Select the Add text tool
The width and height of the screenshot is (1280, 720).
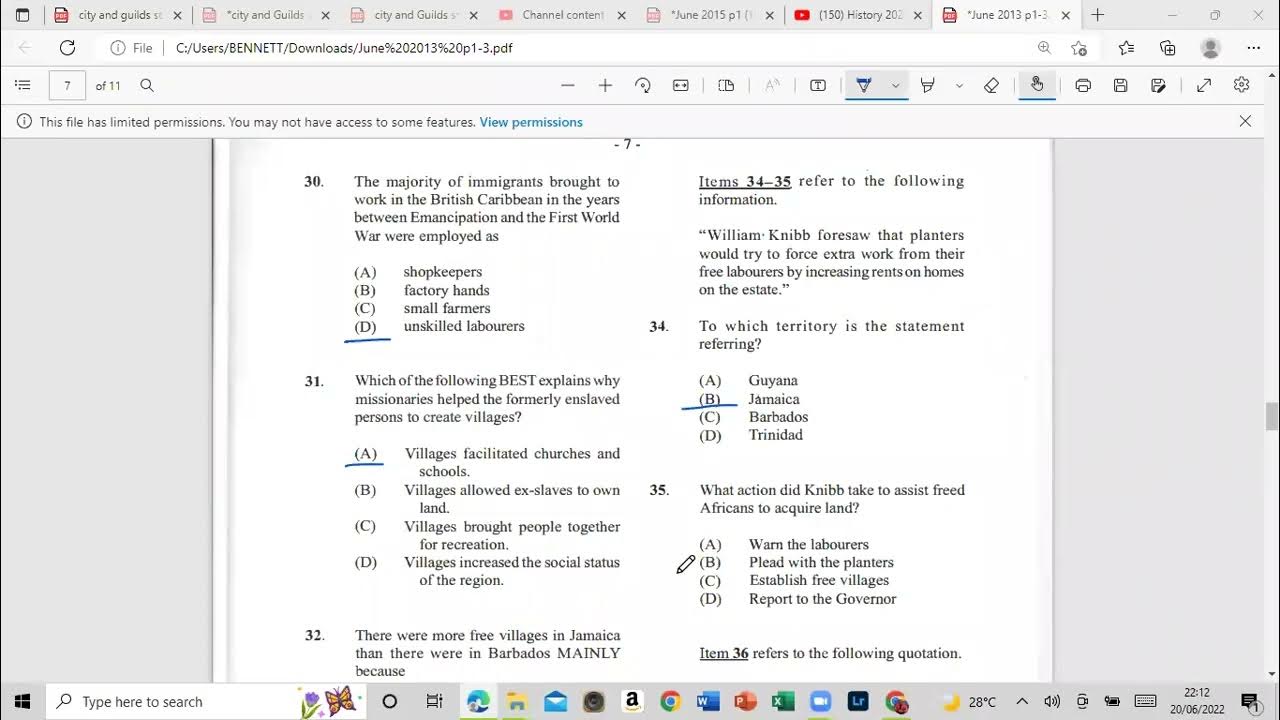coord(818,86)
